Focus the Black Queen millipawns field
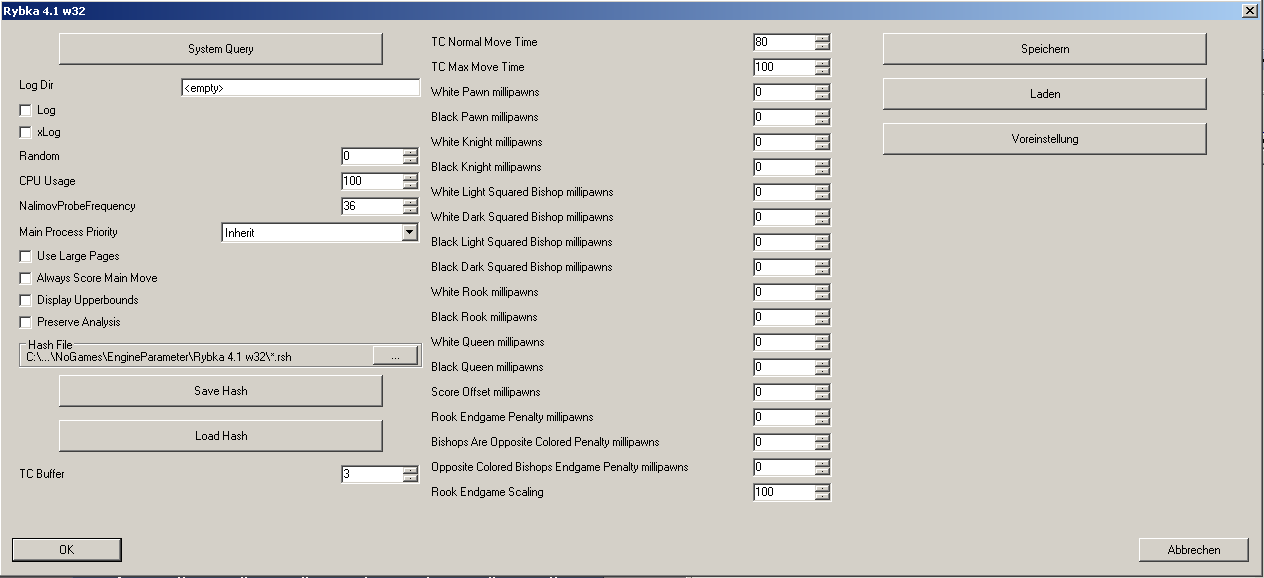 [x=784, y=367]
